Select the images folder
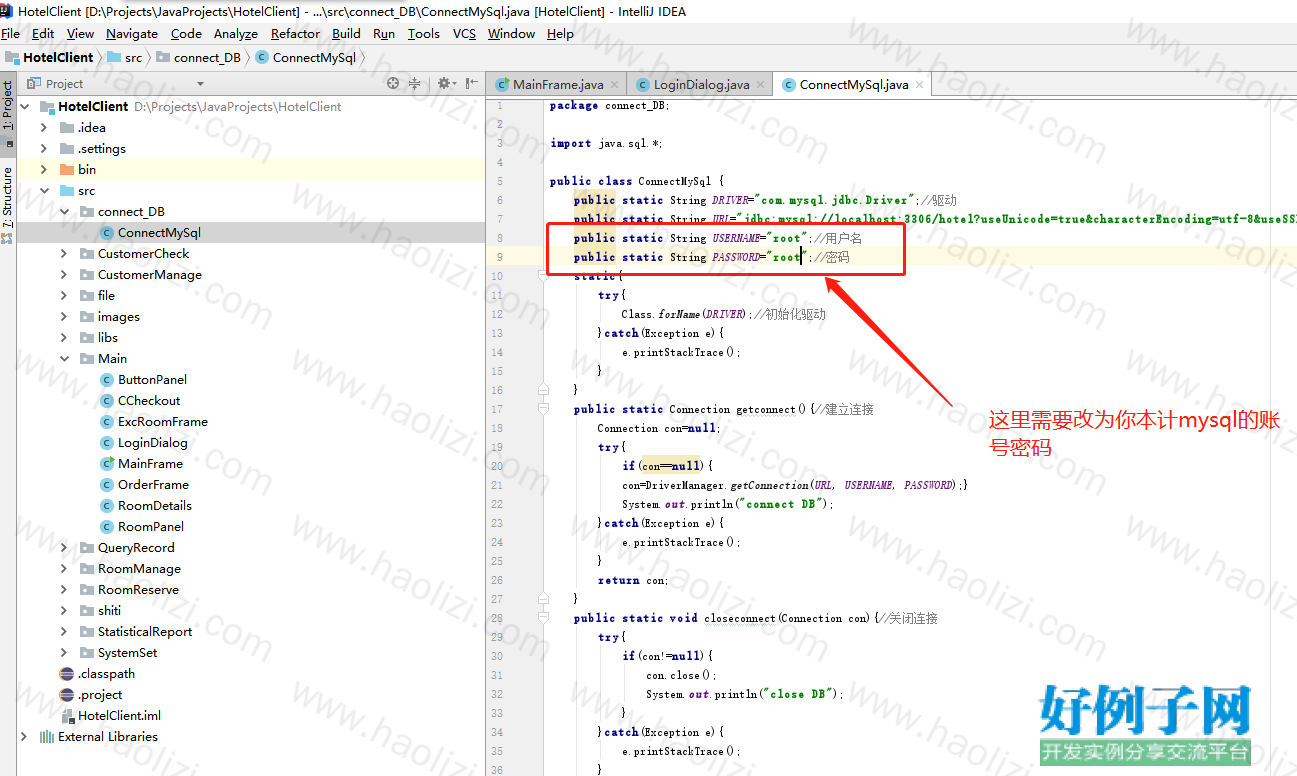1297x776 pixels. pyautogui.click(x=119, y=317)
